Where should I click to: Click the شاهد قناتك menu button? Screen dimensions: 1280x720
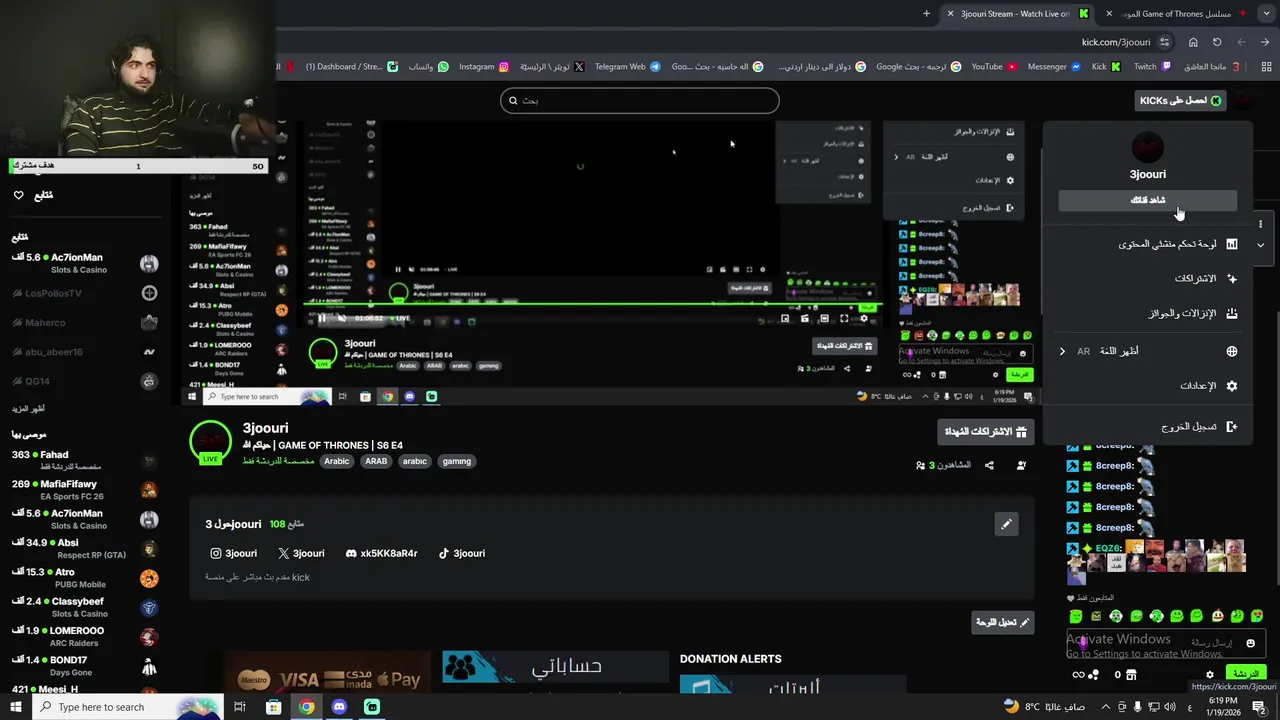point(1148,200)
